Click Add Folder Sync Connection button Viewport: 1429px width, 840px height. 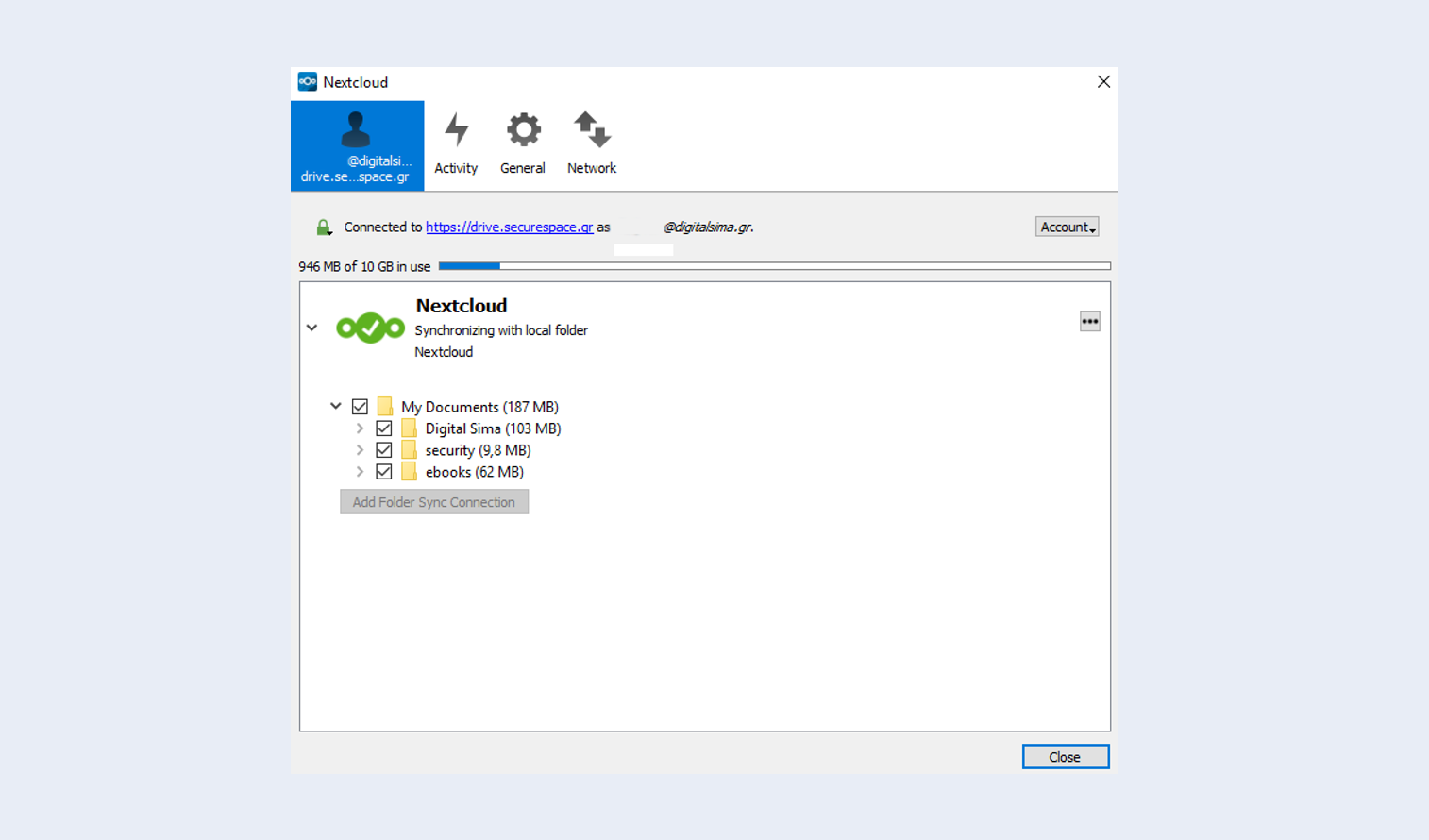click(434, 502)
